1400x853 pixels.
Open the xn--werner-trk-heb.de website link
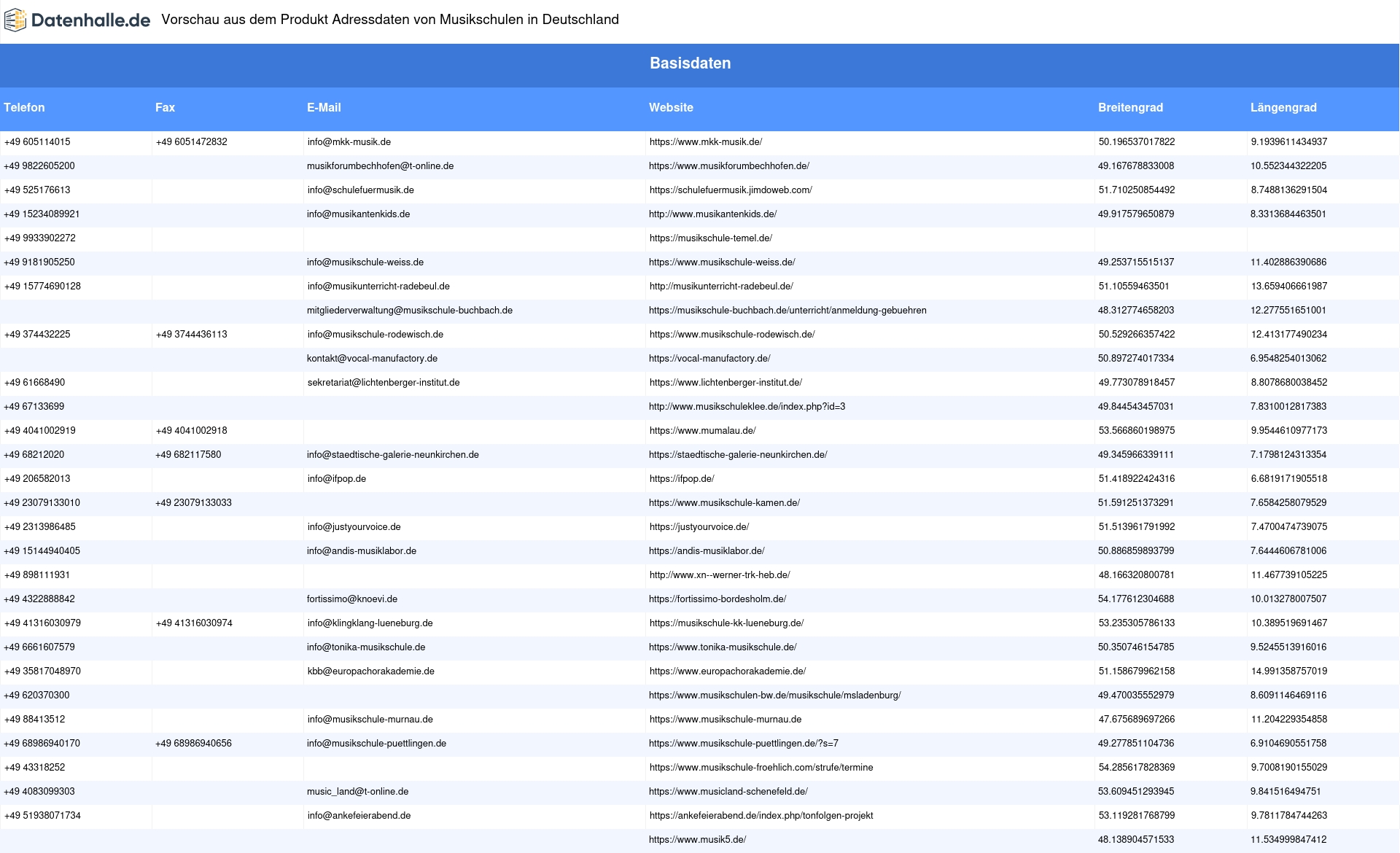[x=720, y=575]
